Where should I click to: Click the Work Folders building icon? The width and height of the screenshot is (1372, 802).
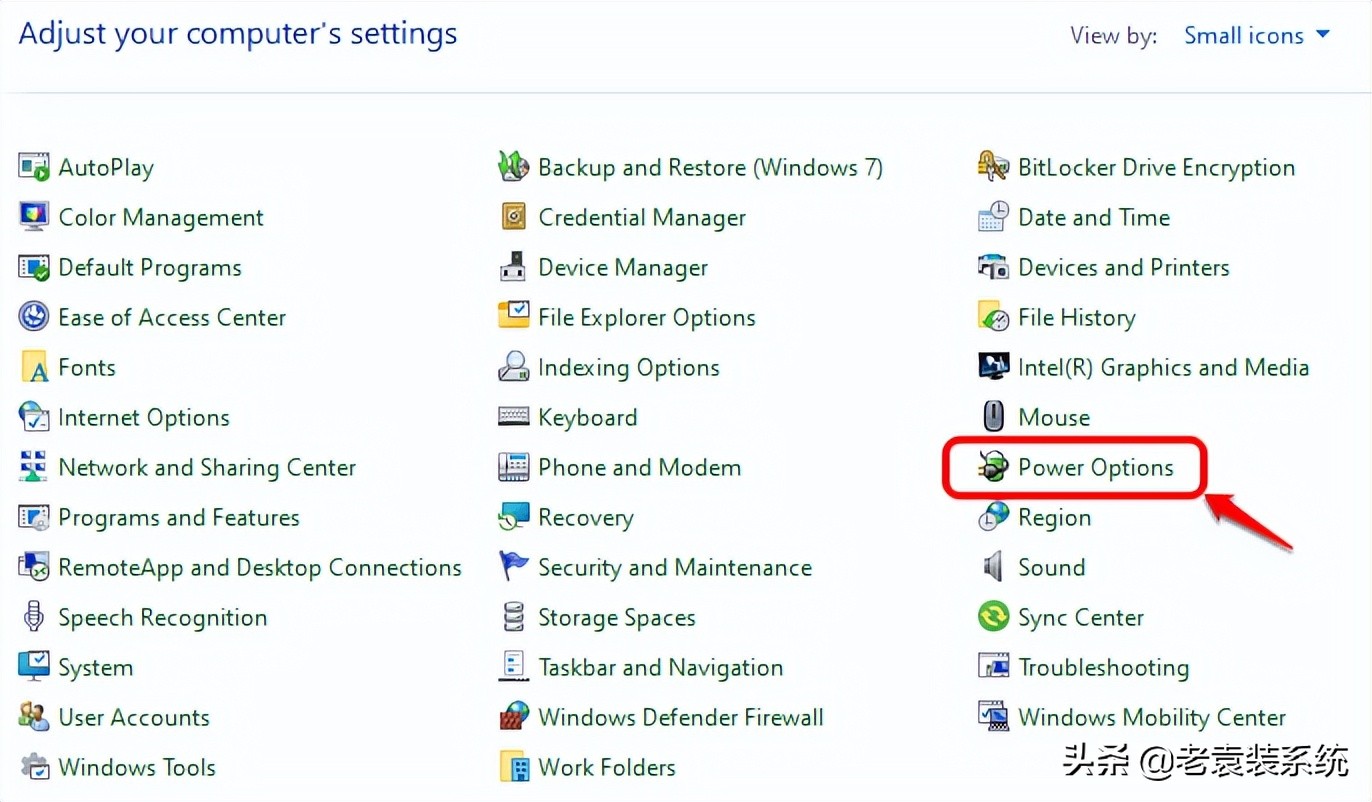point(514,767)
